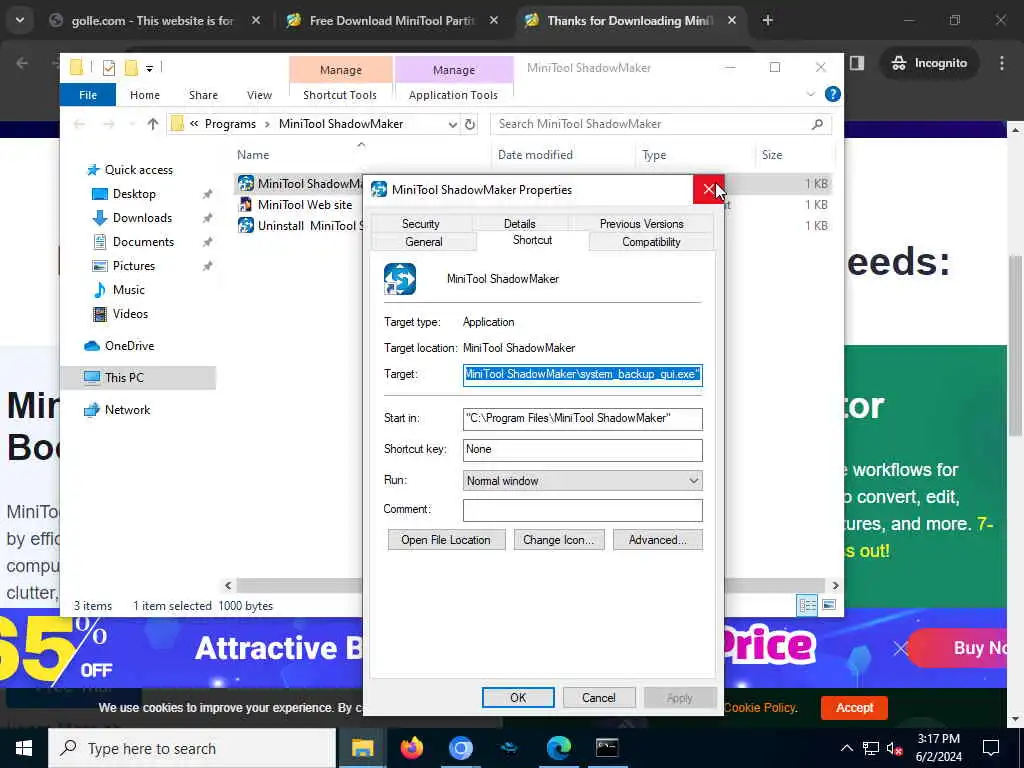Launch Microsoft Edge from taskbar
Screen dimensions: 1024x768
(x=558, y=748)
